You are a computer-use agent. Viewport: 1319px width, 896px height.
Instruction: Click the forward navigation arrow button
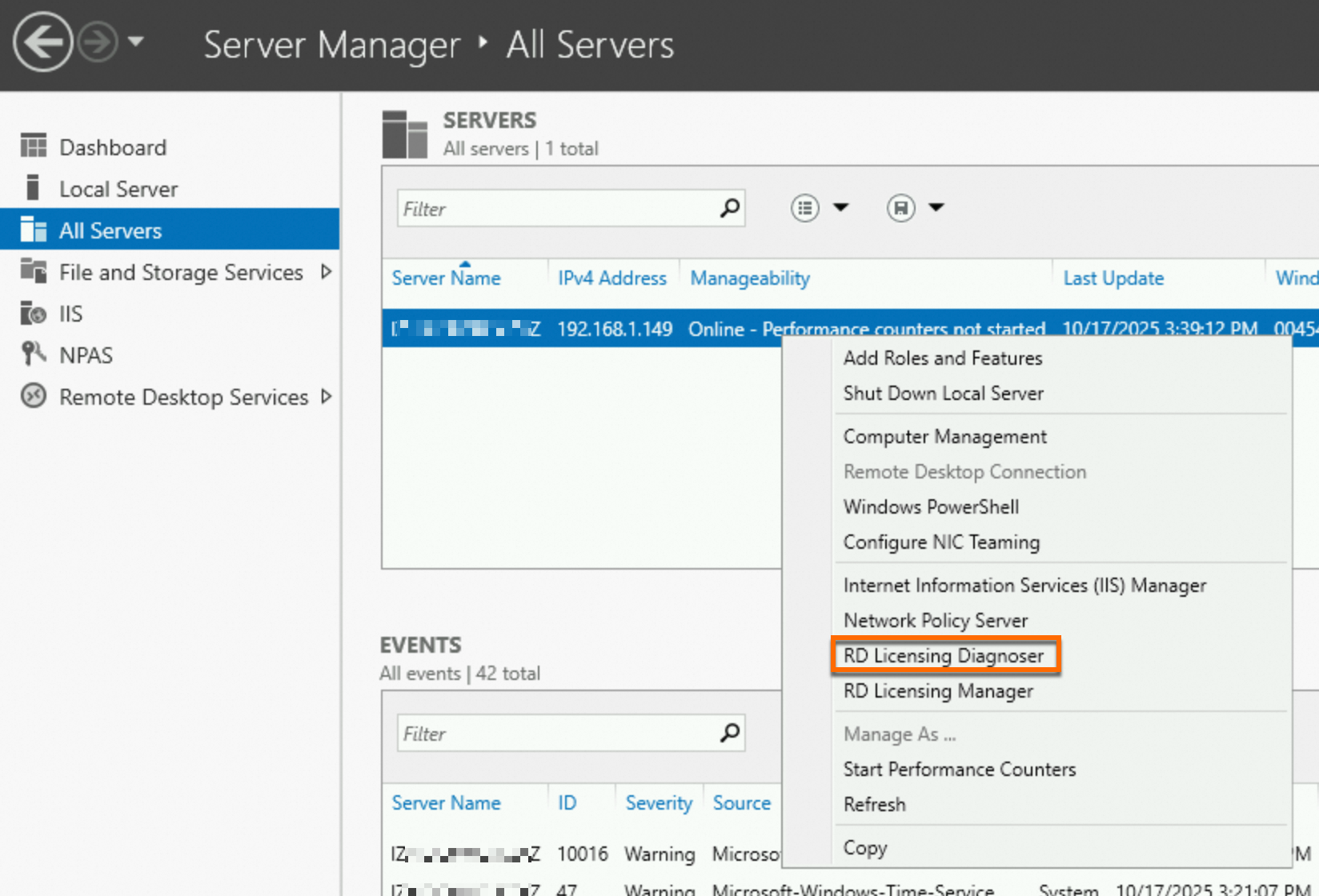coord(98,42)
